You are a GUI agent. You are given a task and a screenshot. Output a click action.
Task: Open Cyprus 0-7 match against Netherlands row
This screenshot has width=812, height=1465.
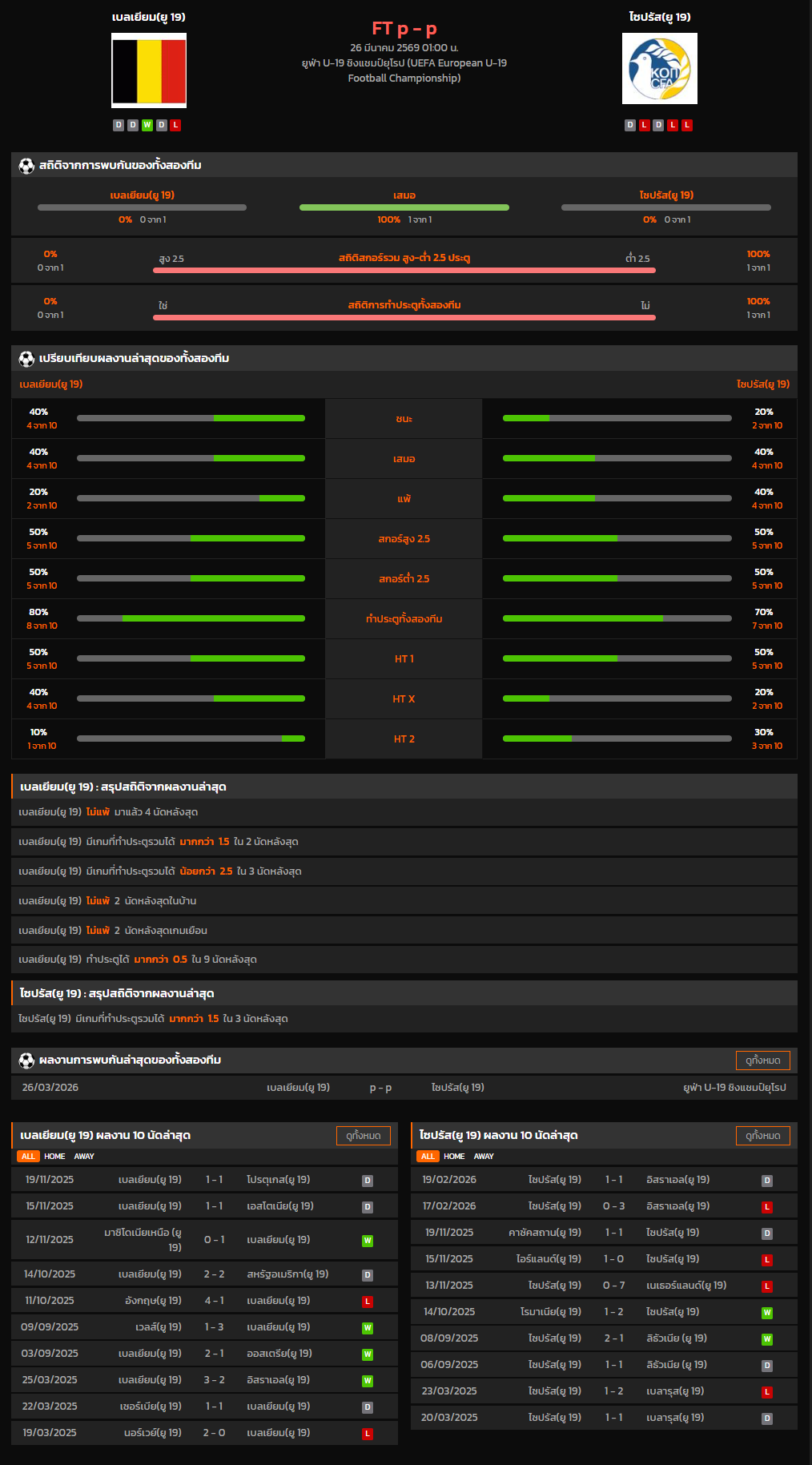coord(604,1286)
